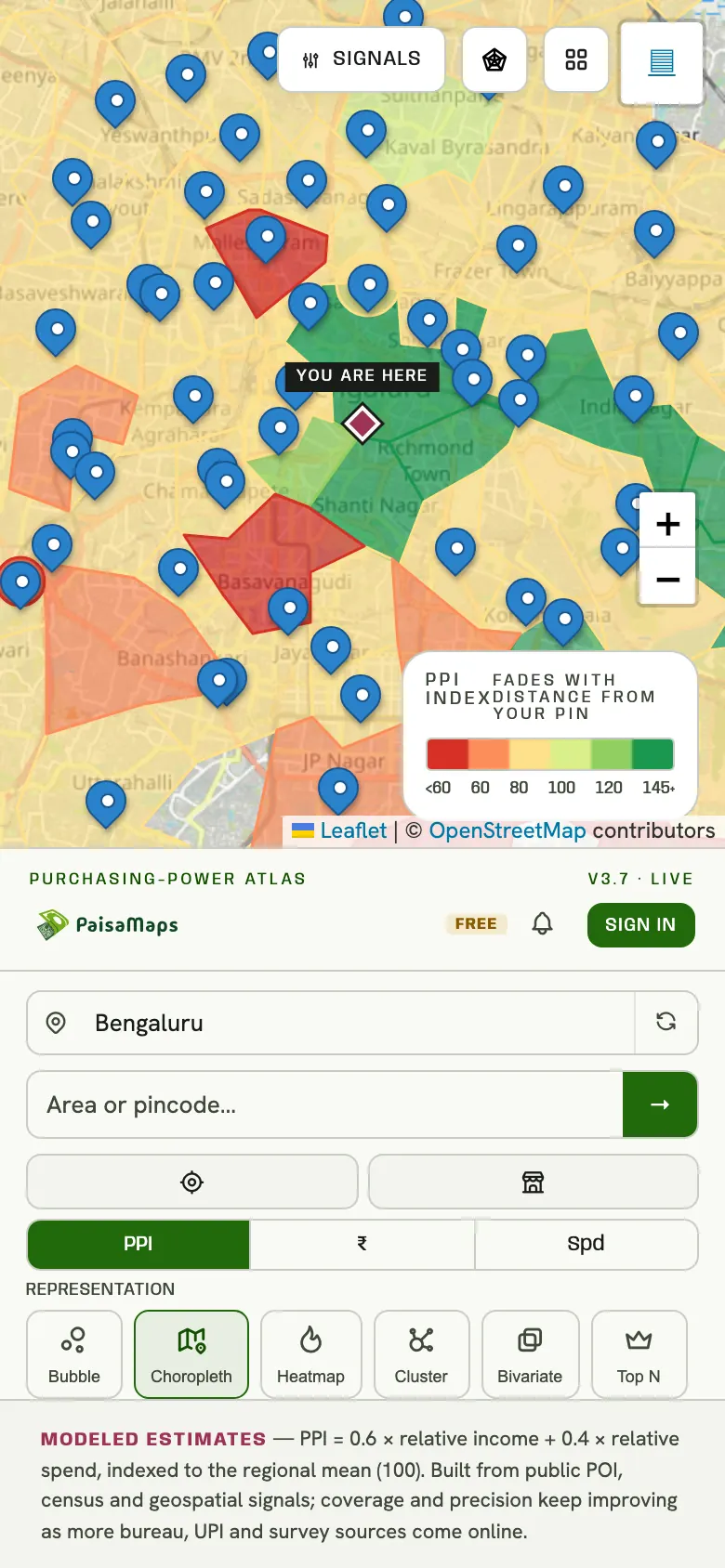Screen dimensions: 725x1568
Task: Open the Signals filter panel
Action: [362, 59]
